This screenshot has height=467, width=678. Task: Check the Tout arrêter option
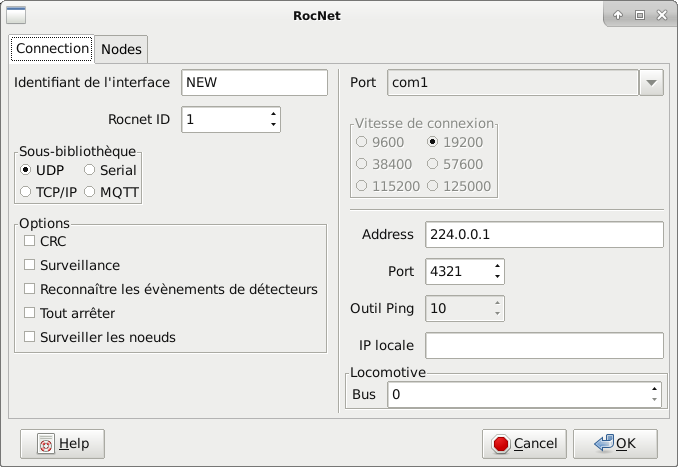[30, 313]
